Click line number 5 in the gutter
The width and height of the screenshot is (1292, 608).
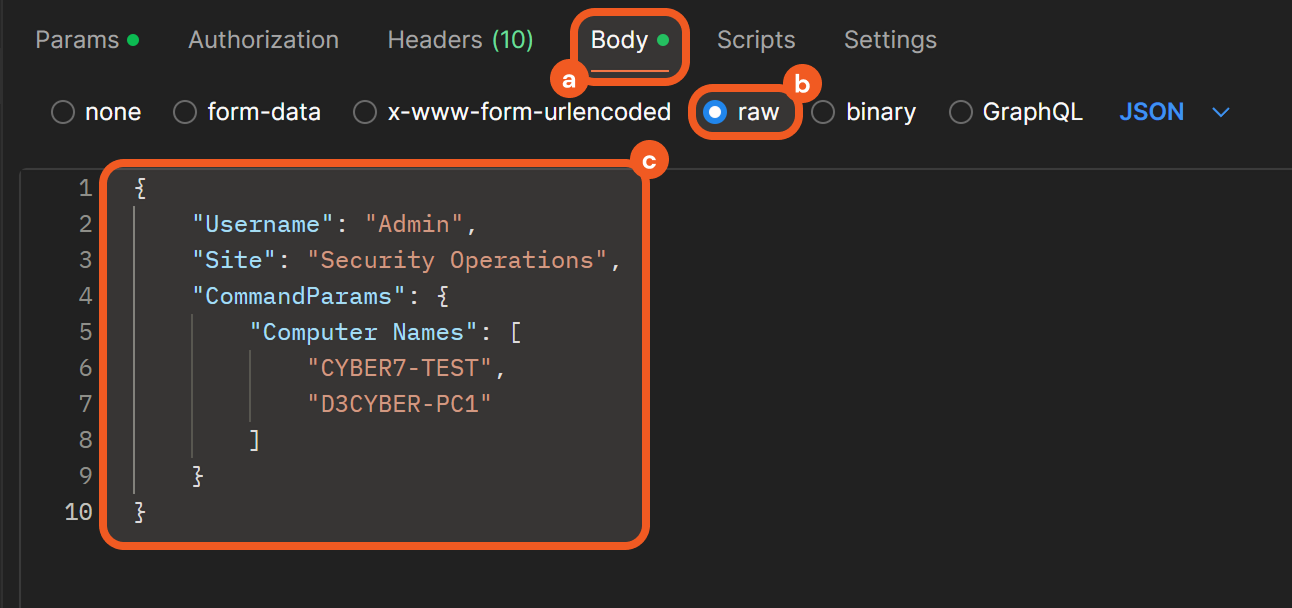pyautogui.click(x=84, y=332)
